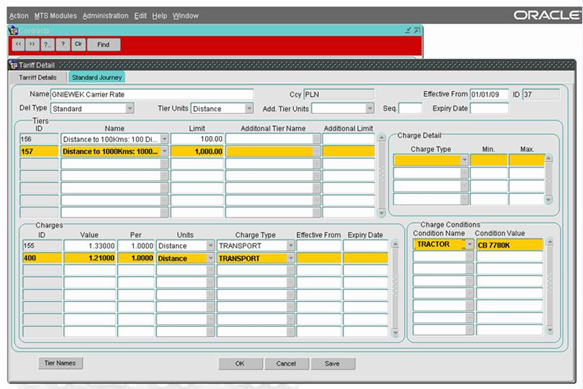This screenshot has height=389, width=583.
Task: Click the Ccy field showing PLN
Action: pos(339,94)
